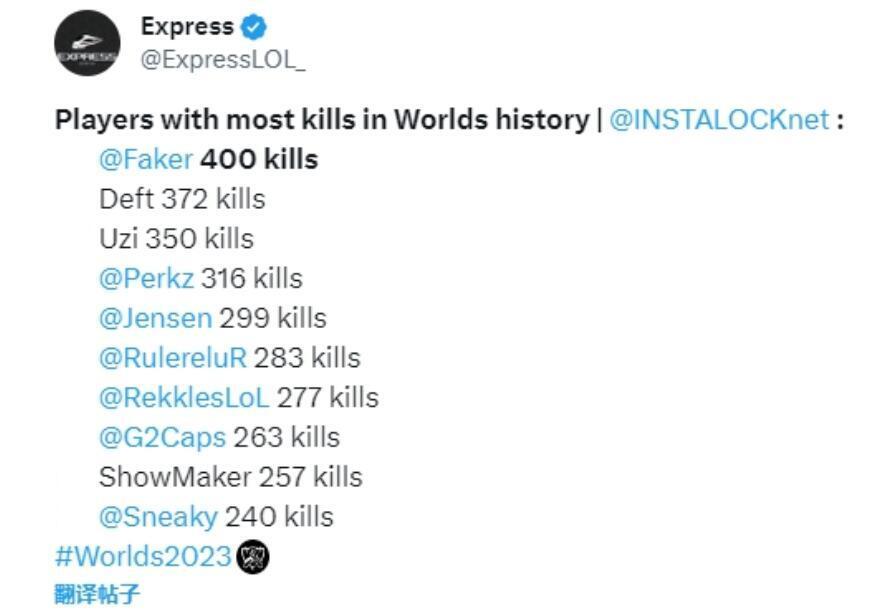Click the 翻译帖子 translate post link
Screen dimensions: 883x611
click(x=97, y=594)
